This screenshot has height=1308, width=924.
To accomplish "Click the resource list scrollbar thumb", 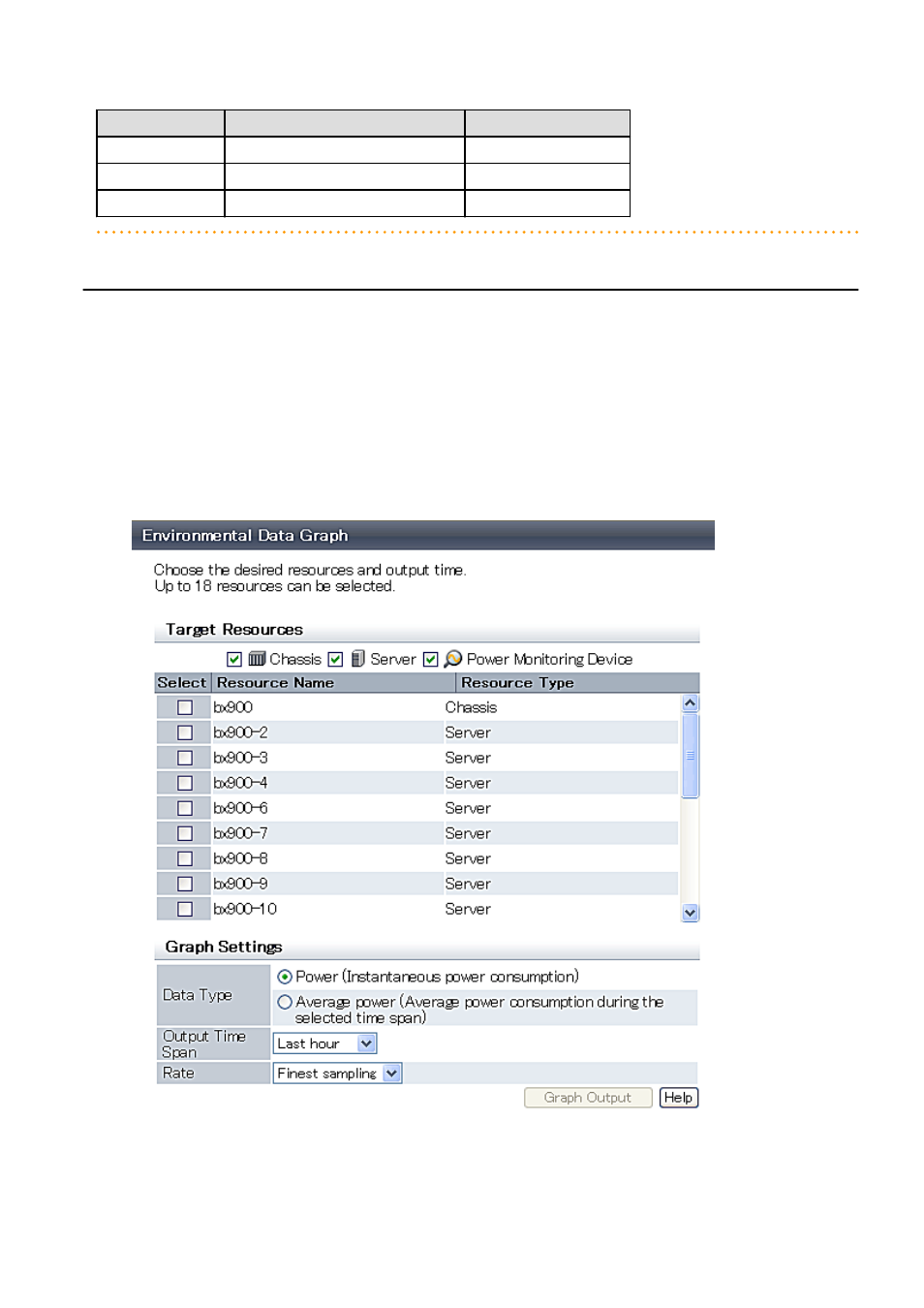I will (690, 756).
